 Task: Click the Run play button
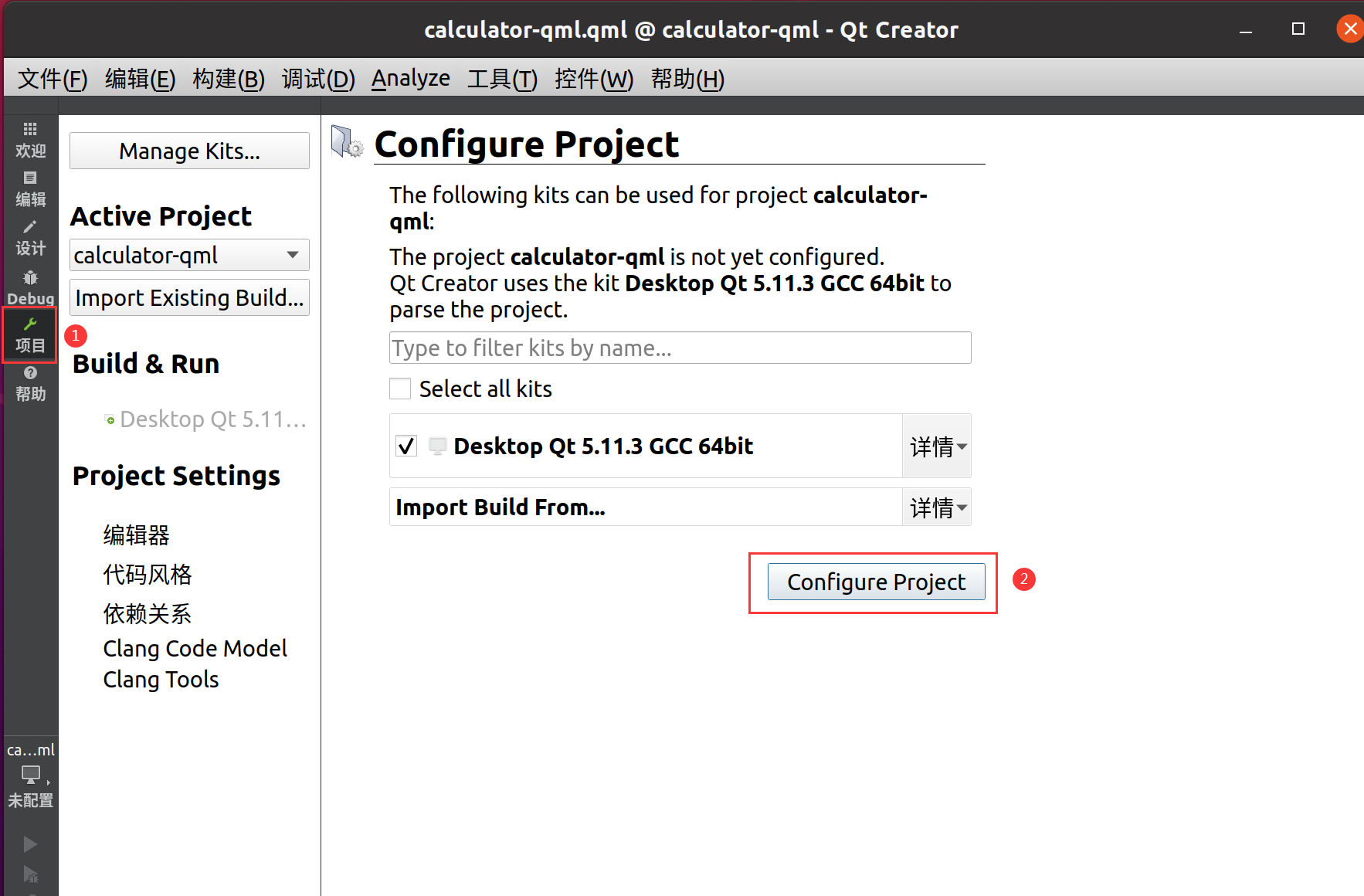[30, 843]
